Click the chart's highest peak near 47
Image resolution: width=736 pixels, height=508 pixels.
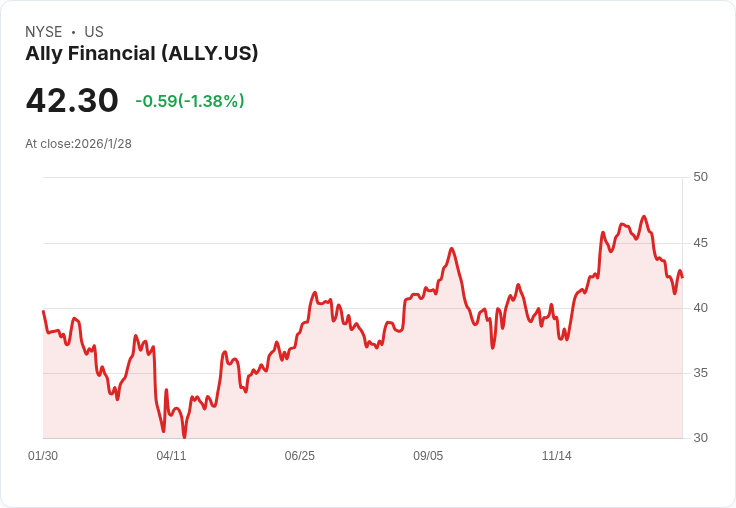point(644,216)
